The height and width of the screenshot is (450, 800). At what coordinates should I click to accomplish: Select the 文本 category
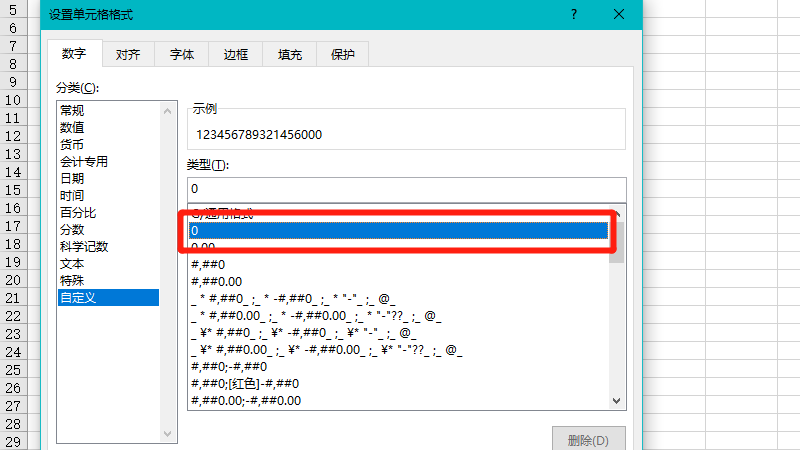coord(72,264)
